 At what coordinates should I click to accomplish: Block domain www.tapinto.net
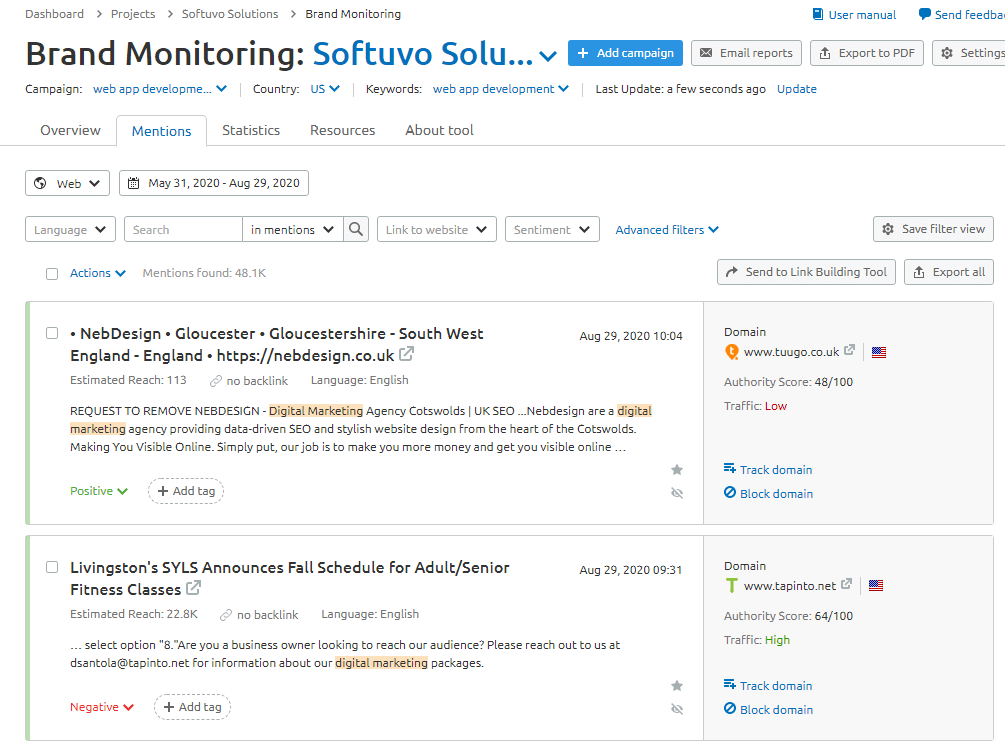(768, 709)
